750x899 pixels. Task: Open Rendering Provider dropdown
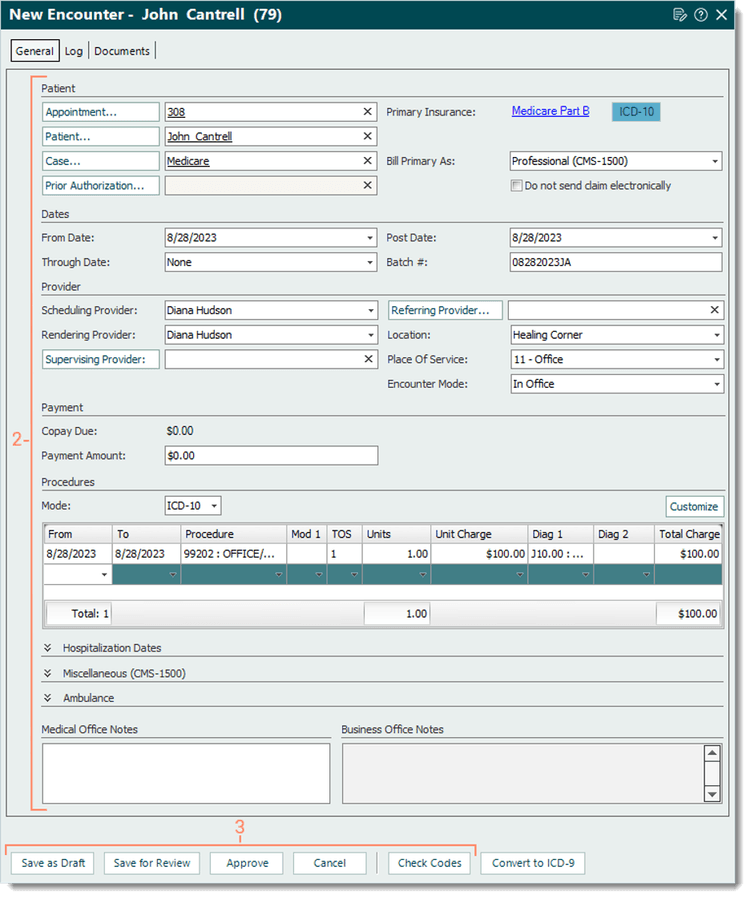click(371, 335)
